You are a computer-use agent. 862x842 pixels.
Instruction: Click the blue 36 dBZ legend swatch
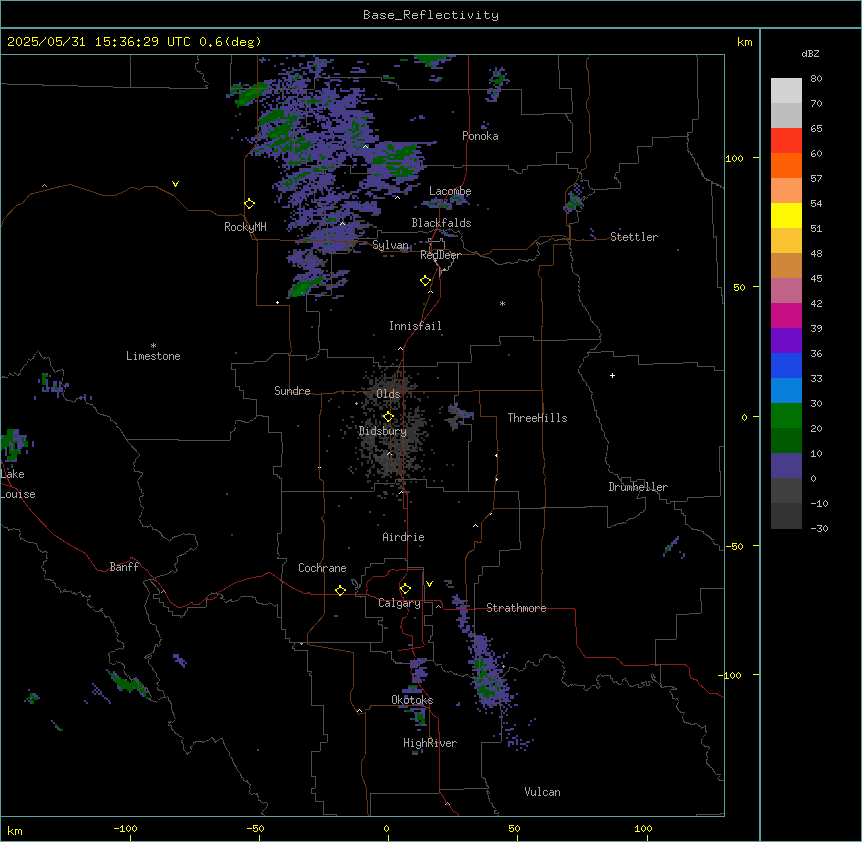point(786,365)
